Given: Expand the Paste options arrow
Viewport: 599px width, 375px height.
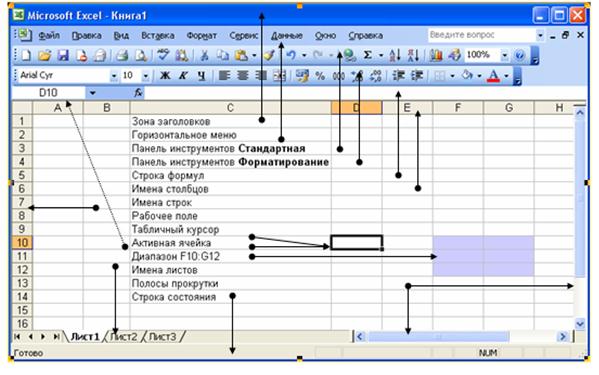Looking at the screenshot, I should 254,56.
